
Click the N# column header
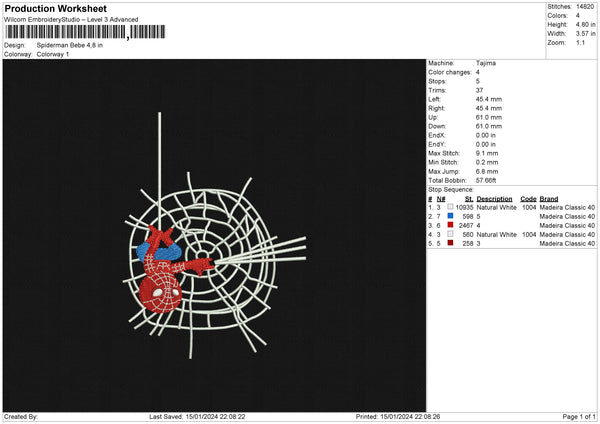[x=441, y=199]
